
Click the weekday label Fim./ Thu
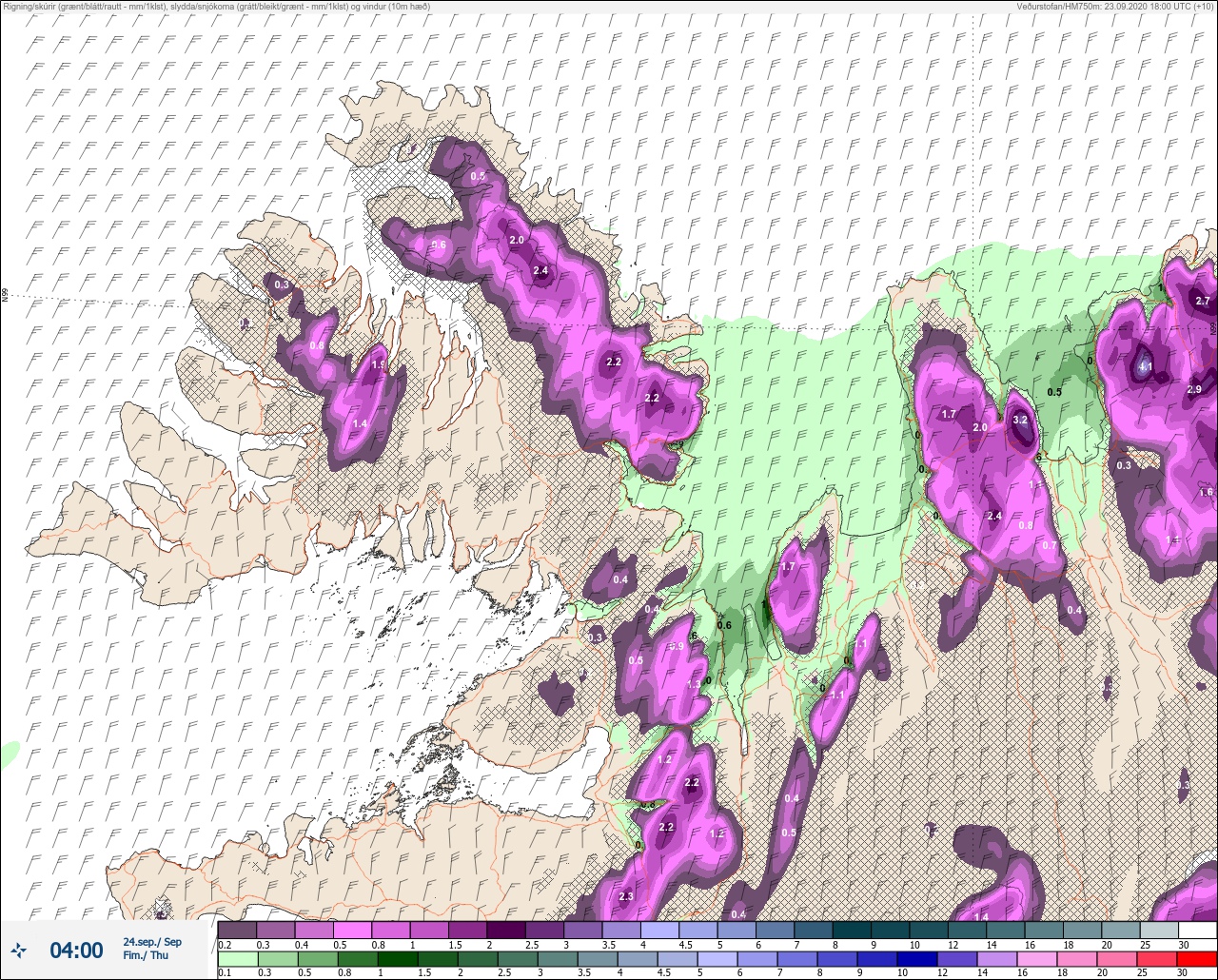pyautogui.click(x=146, y=955)
